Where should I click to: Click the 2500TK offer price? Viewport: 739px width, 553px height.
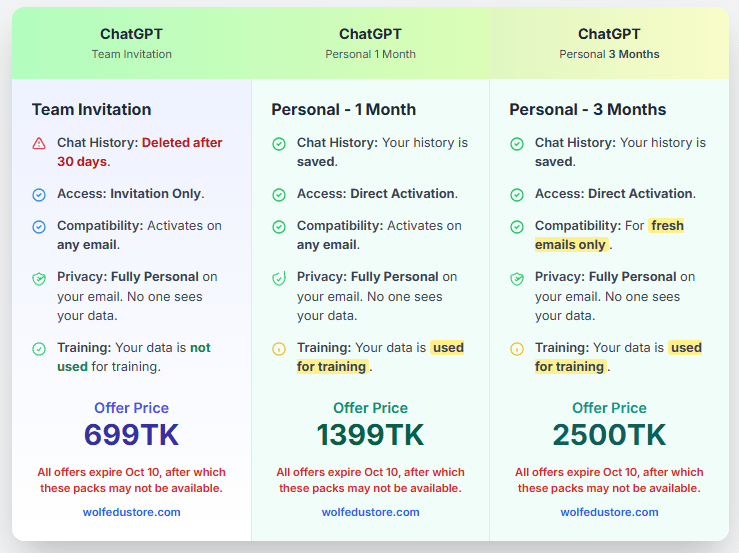point(609,435)
